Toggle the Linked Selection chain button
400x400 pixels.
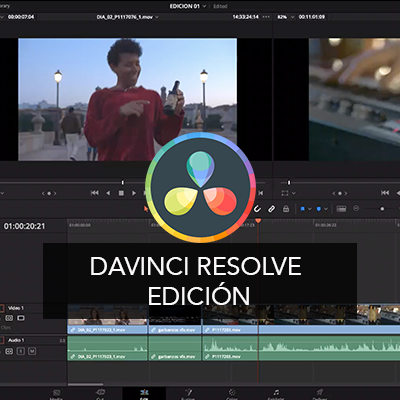[272, 209]
